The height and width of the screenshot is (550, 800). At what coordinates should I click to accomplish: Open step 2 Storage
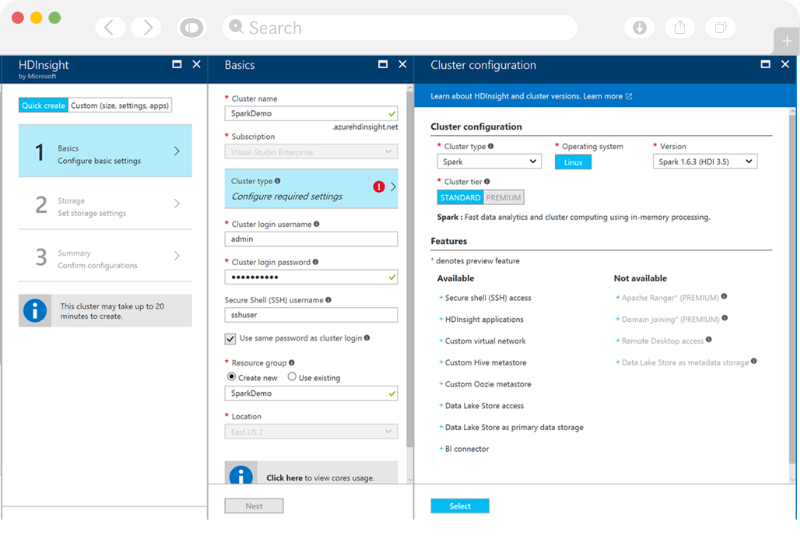point(105,204)
